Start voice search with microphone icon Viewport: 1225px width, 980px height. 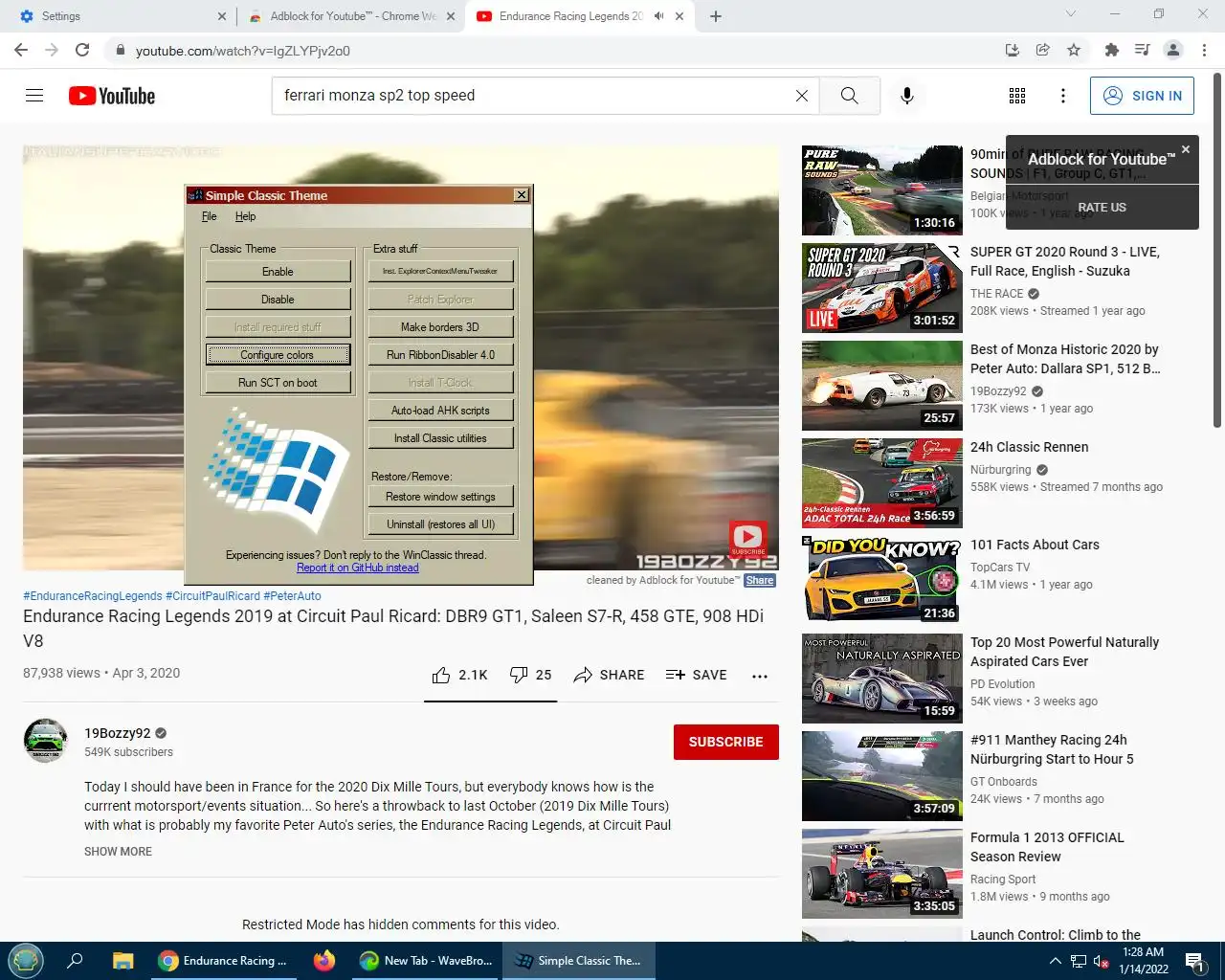point(907,96)
